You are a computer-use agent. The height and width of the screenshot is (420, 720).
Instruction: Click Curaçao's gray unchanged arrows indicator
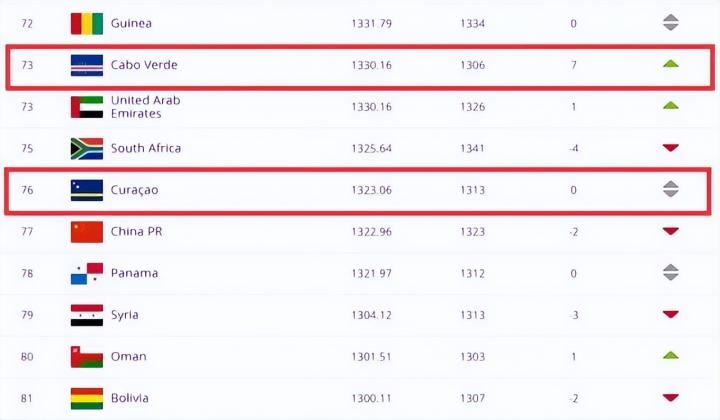(670, 189)
